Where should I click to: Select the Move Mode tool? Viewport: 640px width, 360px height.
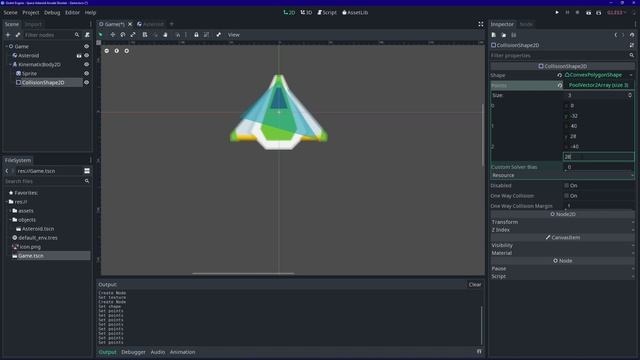(113, 35)
